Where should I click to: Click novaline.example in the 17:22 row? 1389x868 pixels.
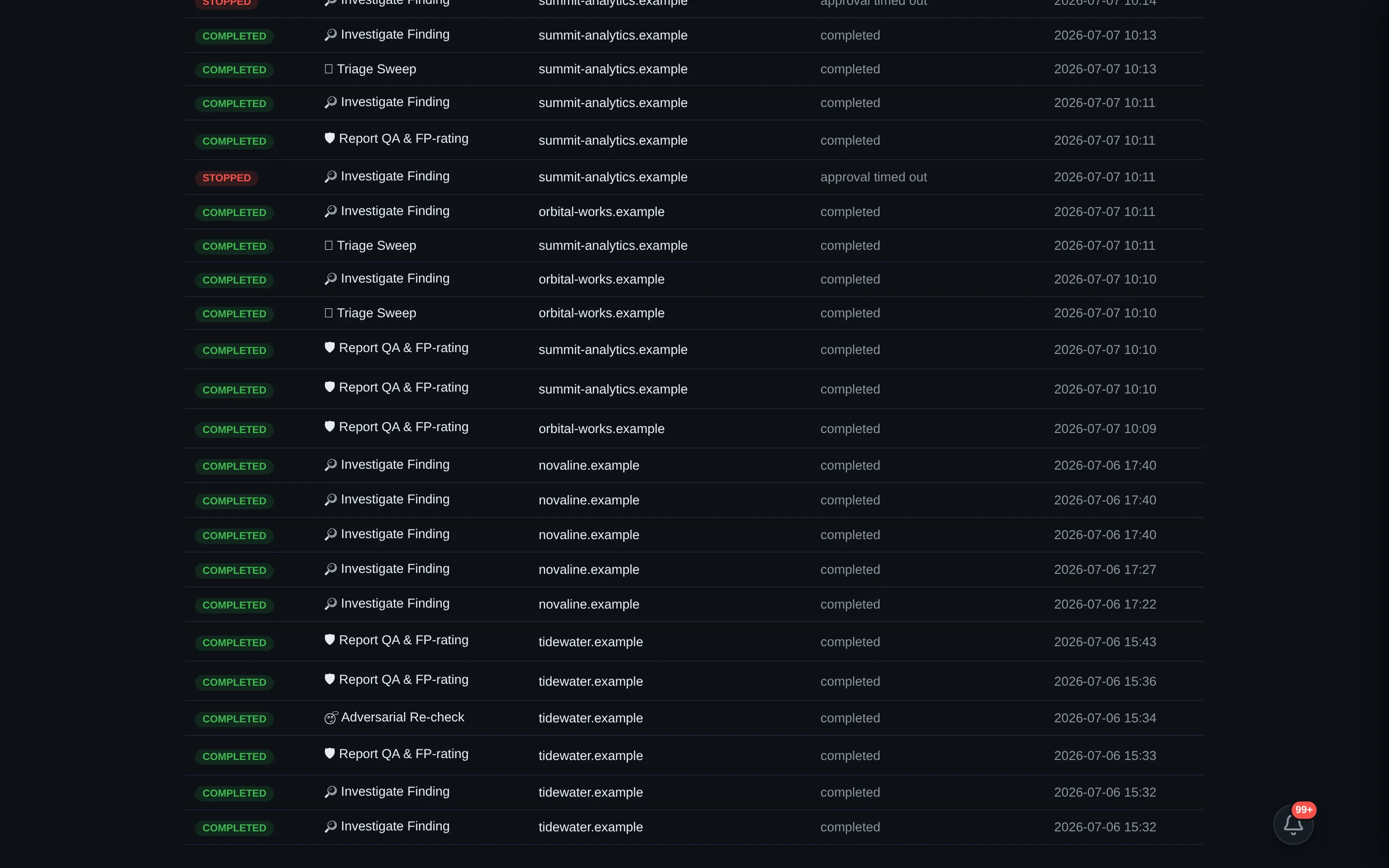(x=589, y=604)
